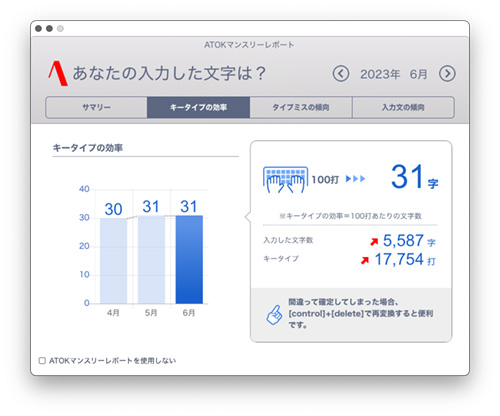Image resolution: width=500 pixels, height=416 pixels.
Task: Click the control+delete tip text
Action: click(x=361, y=313)
